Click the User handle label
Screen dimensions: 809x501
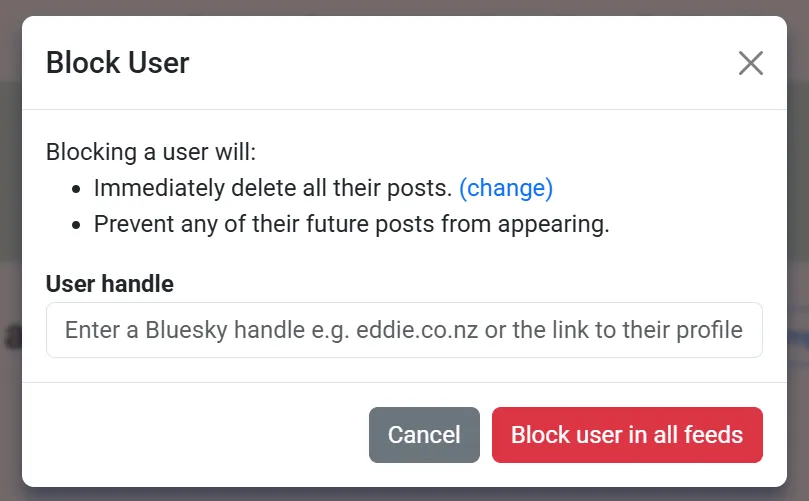tap(110, 284)
